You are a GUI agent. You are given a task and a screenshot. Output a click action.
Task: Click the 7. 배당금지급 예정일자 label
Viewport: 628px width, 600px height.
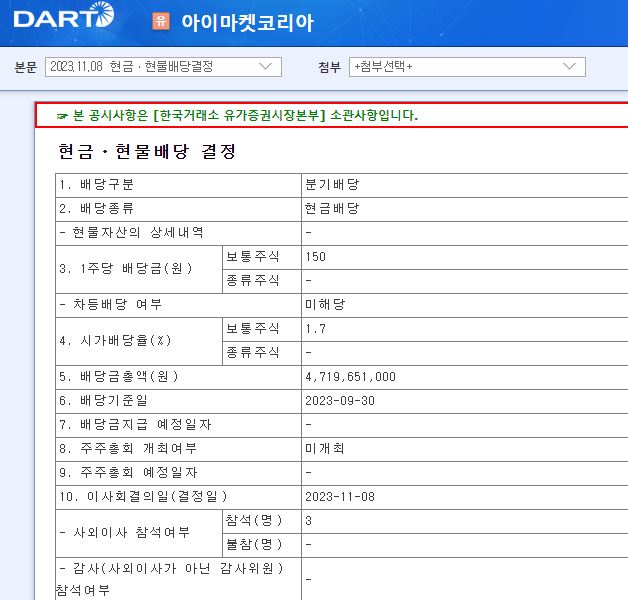(135, 425)
